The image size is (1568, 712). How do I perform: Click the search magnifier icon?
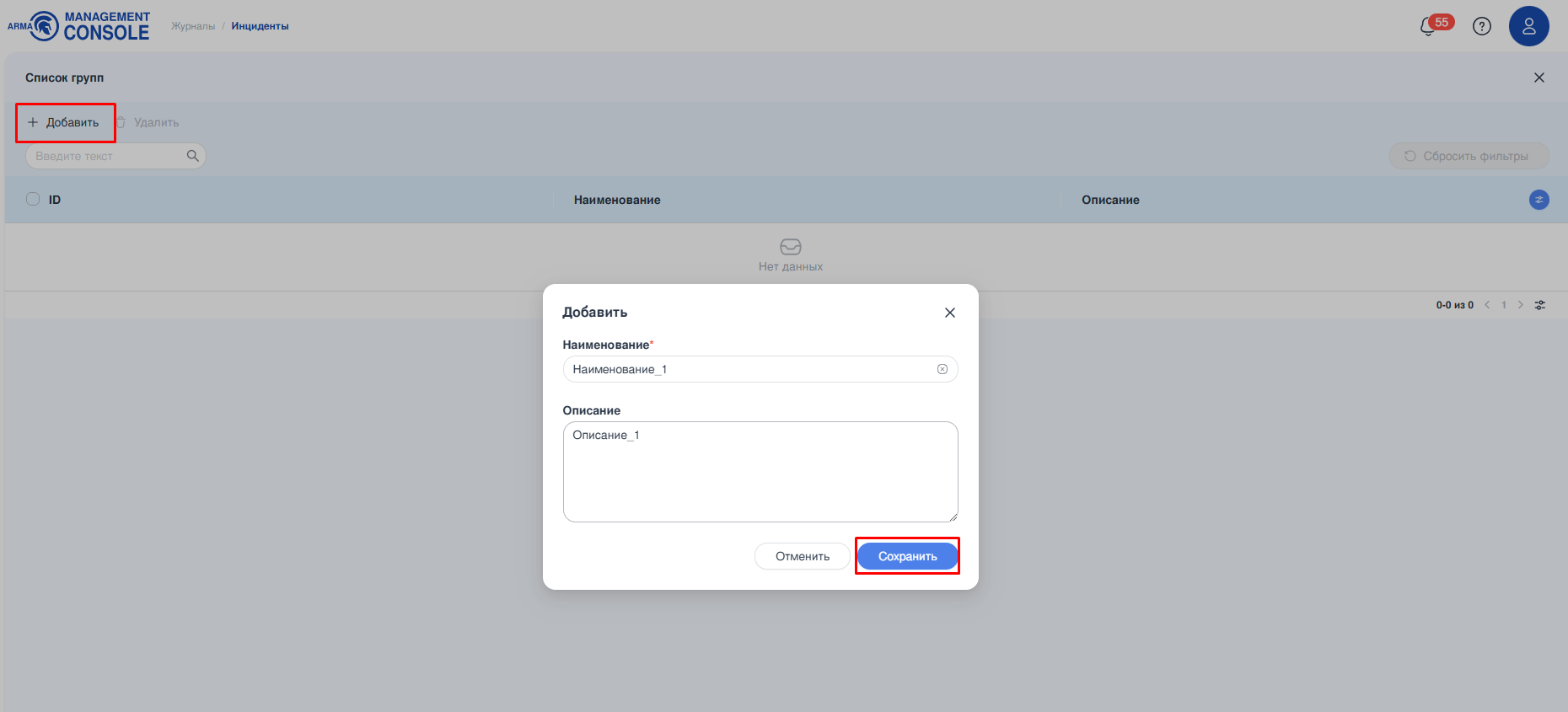click(x=192, y=156)
